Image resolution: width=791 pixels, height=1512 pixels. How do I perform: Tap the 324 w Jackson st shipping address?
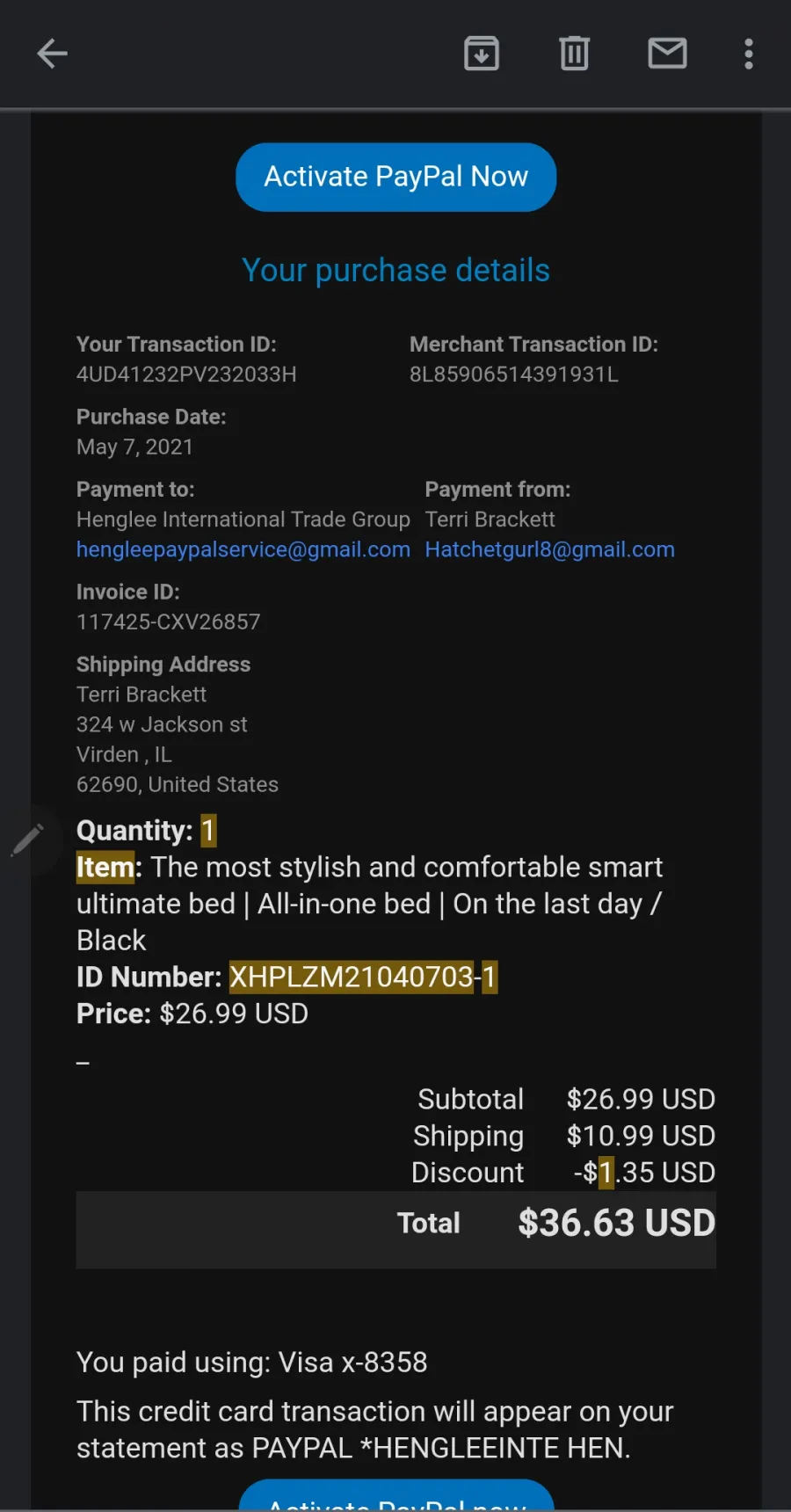(162, 724)
